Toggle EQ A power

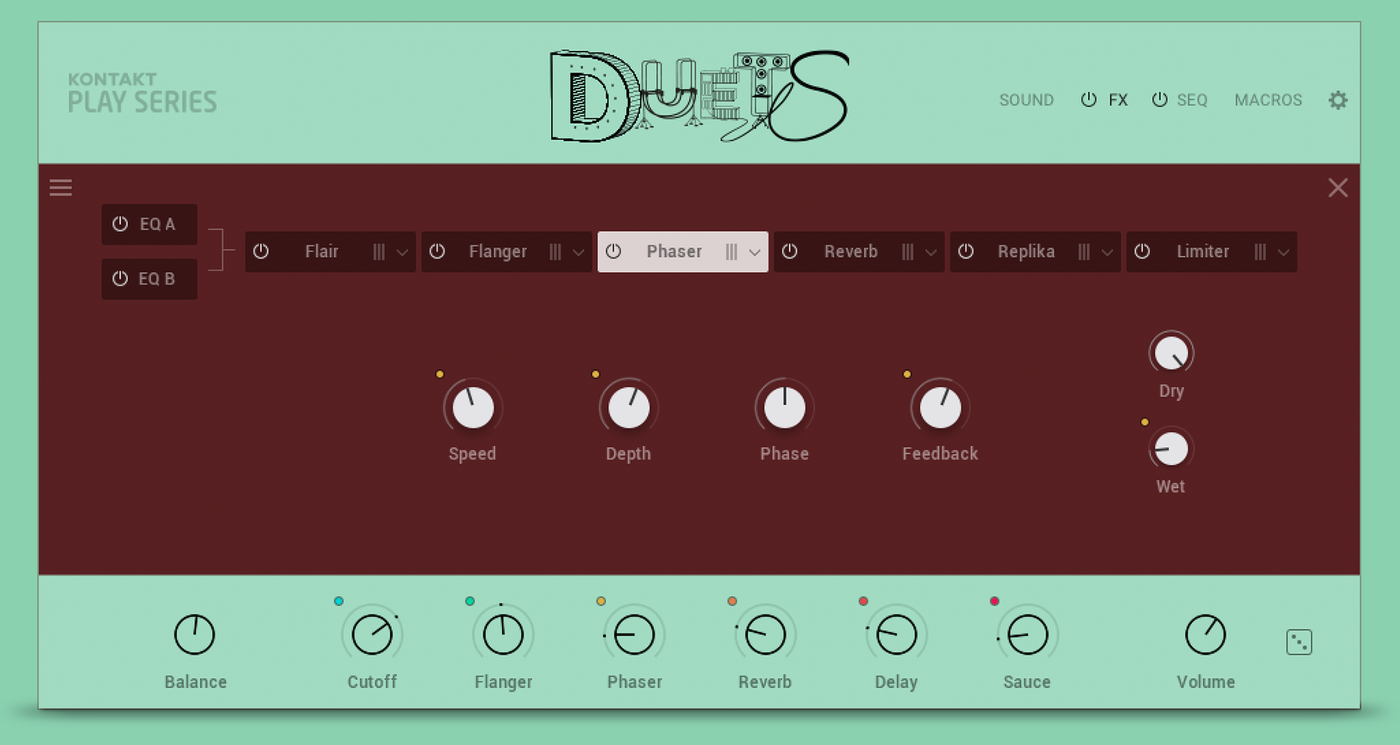120,224
